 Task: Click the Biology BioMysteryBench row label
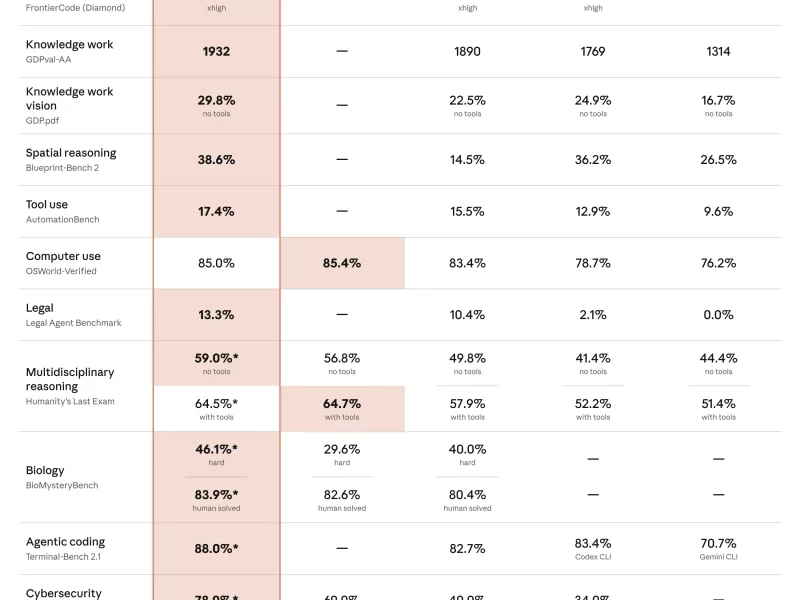tap(62, 477)
